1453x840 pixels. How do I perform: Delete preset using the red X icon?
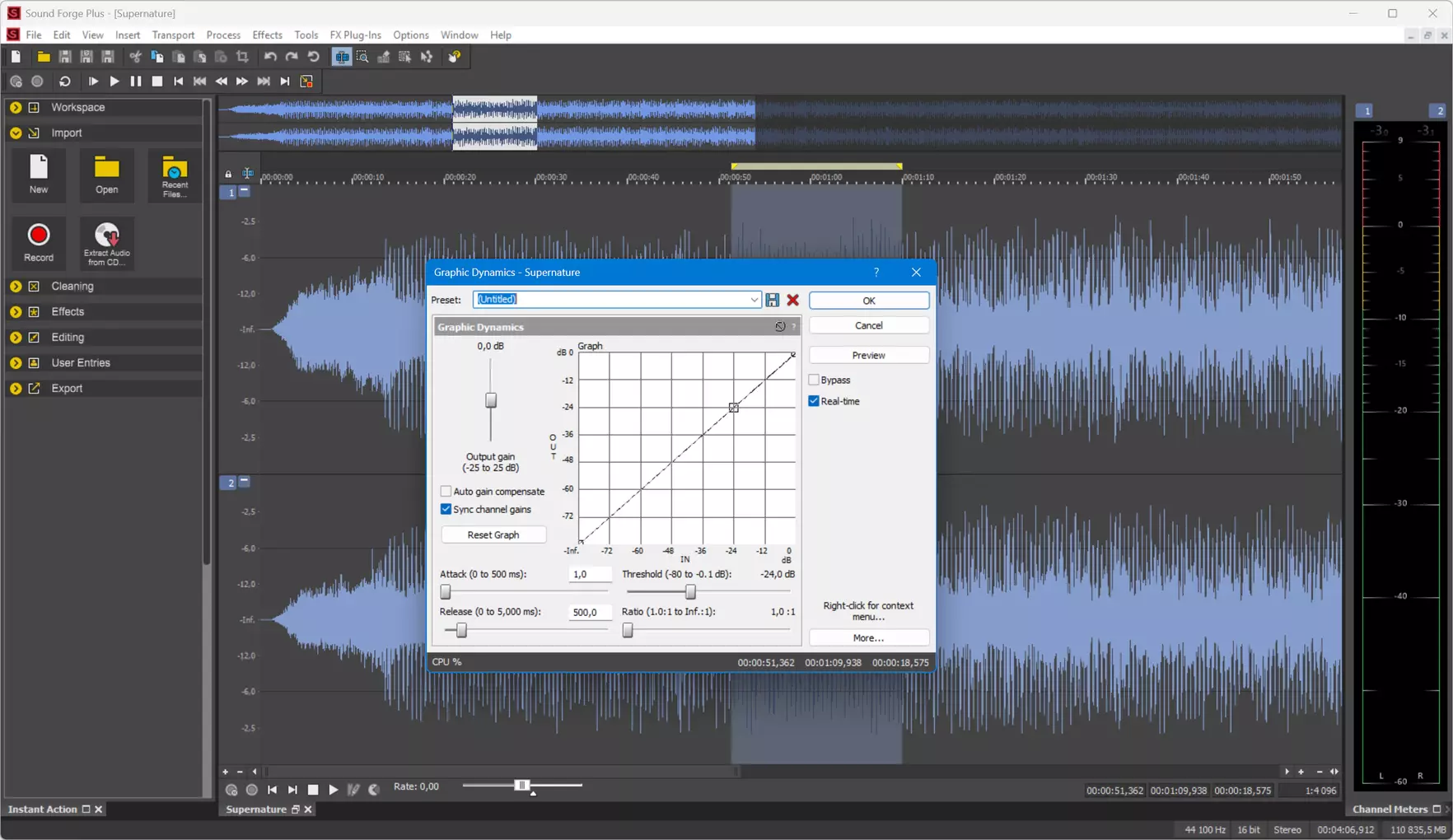[793, 300]
